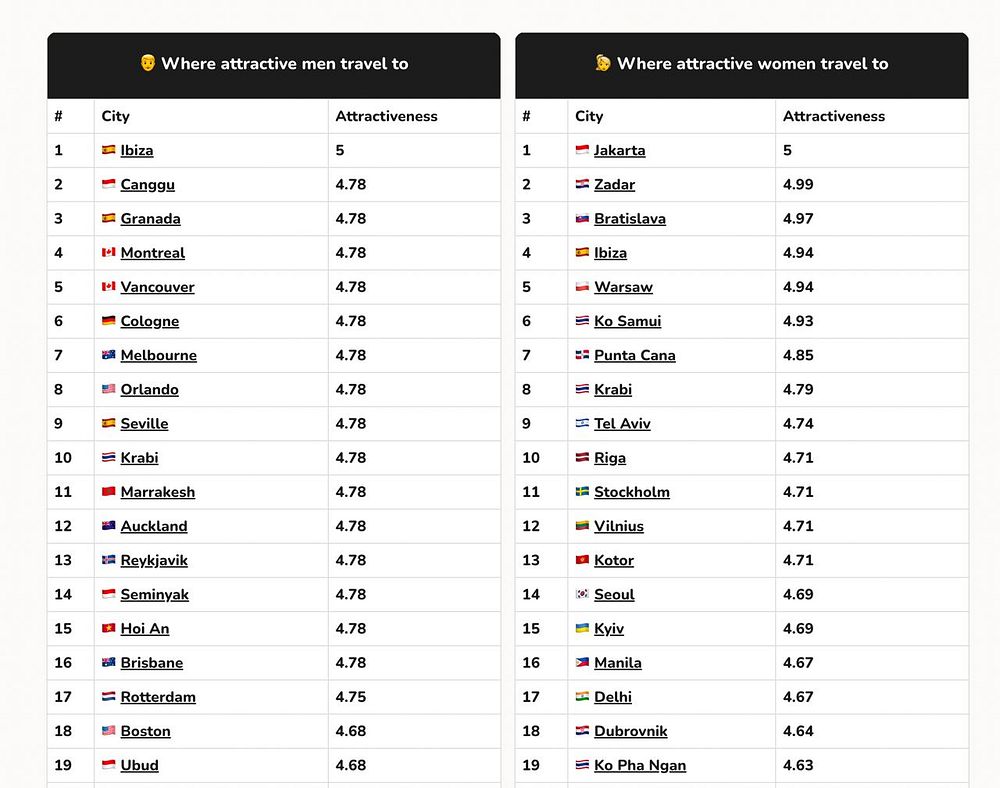Click the Iceland flag beside Reykjavik
This screenshot has width=1000, height=788.
coord(108,560)
